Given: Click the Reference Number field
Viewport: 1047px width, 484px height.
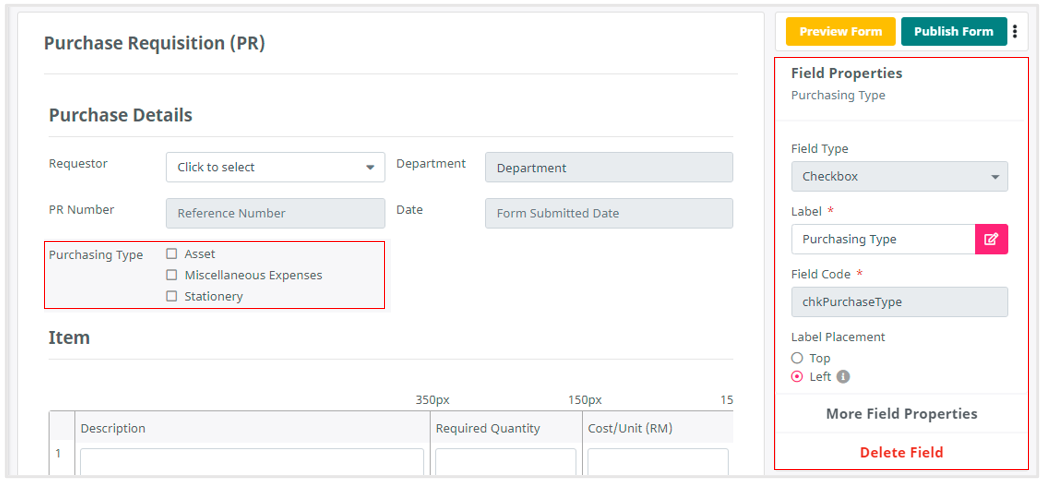Looking at the screenshot, I should 275,214.
